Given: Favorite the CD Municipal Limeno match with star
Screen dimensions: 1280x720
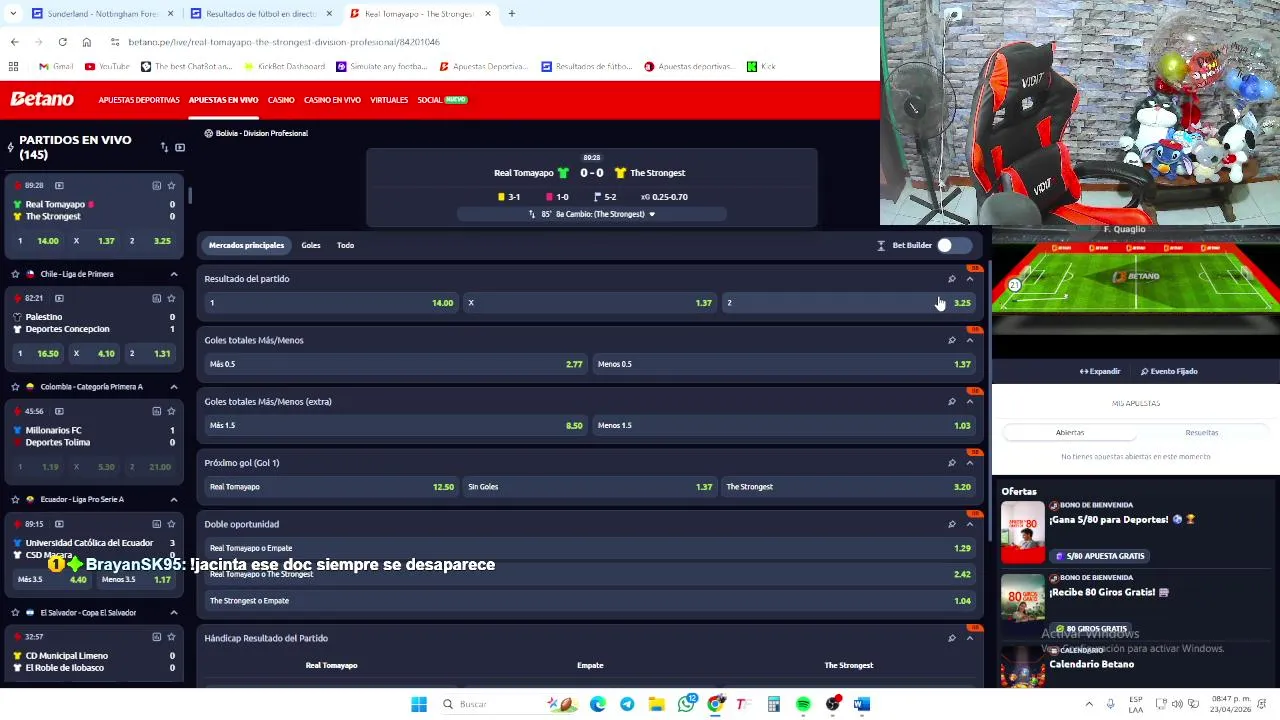Looking at the screenshot, I should coord(171,637).
